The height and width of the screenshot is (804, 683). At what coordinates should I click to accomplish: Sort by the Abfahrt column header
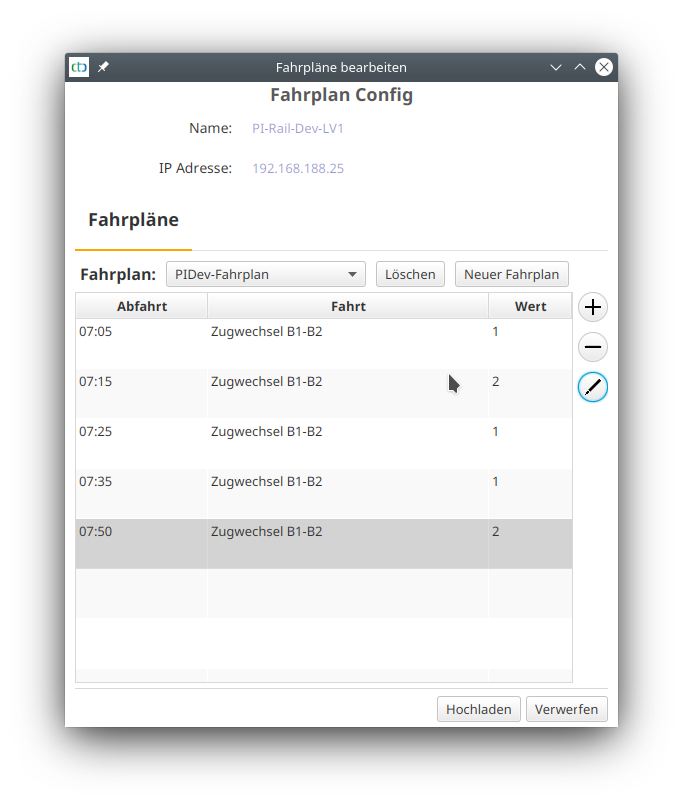(141, 306)
